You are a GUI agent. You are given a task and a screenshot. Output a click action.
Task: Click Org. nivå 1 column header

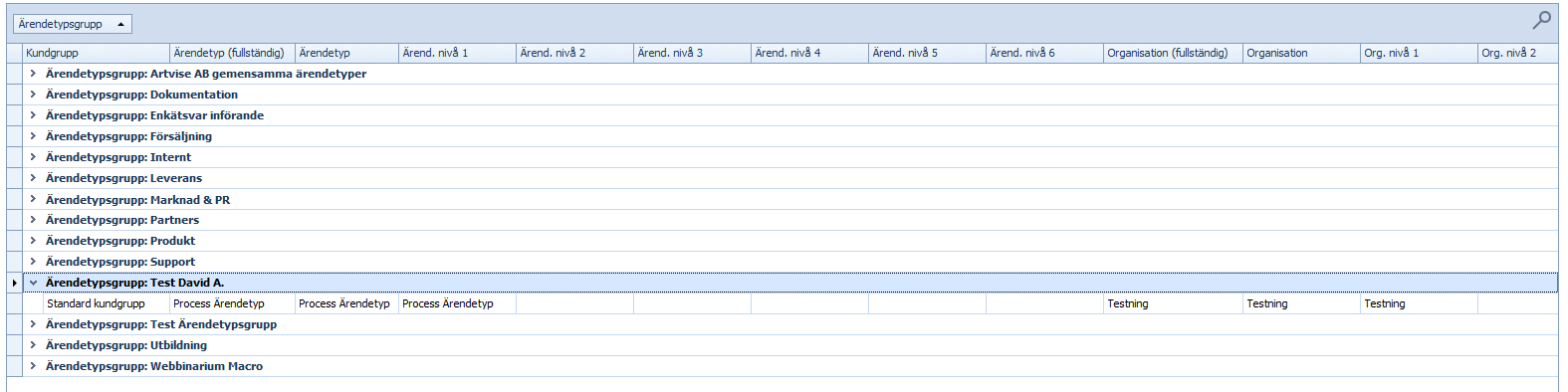point(1420,53)
